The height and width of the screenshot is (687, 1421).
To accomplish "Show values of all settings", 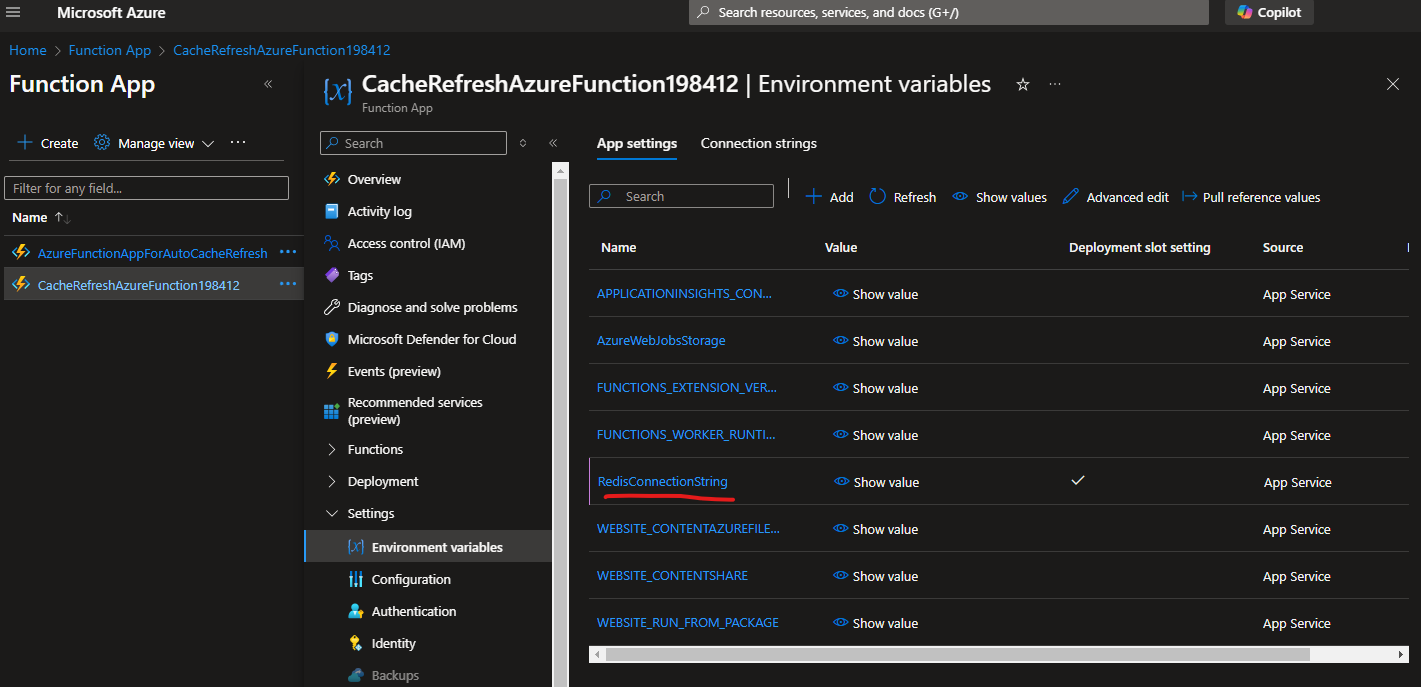I will pyautogui.click(x=1000, y=197).
